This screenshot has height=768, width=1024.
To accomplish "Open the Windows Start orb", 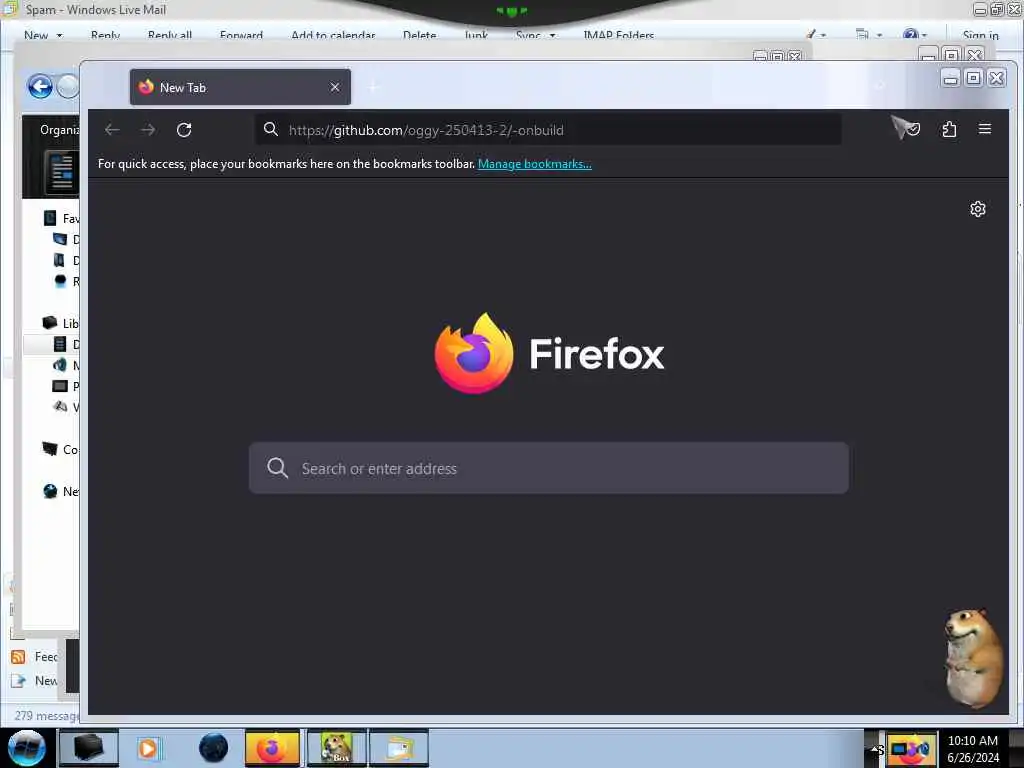I will pos(26,748).
